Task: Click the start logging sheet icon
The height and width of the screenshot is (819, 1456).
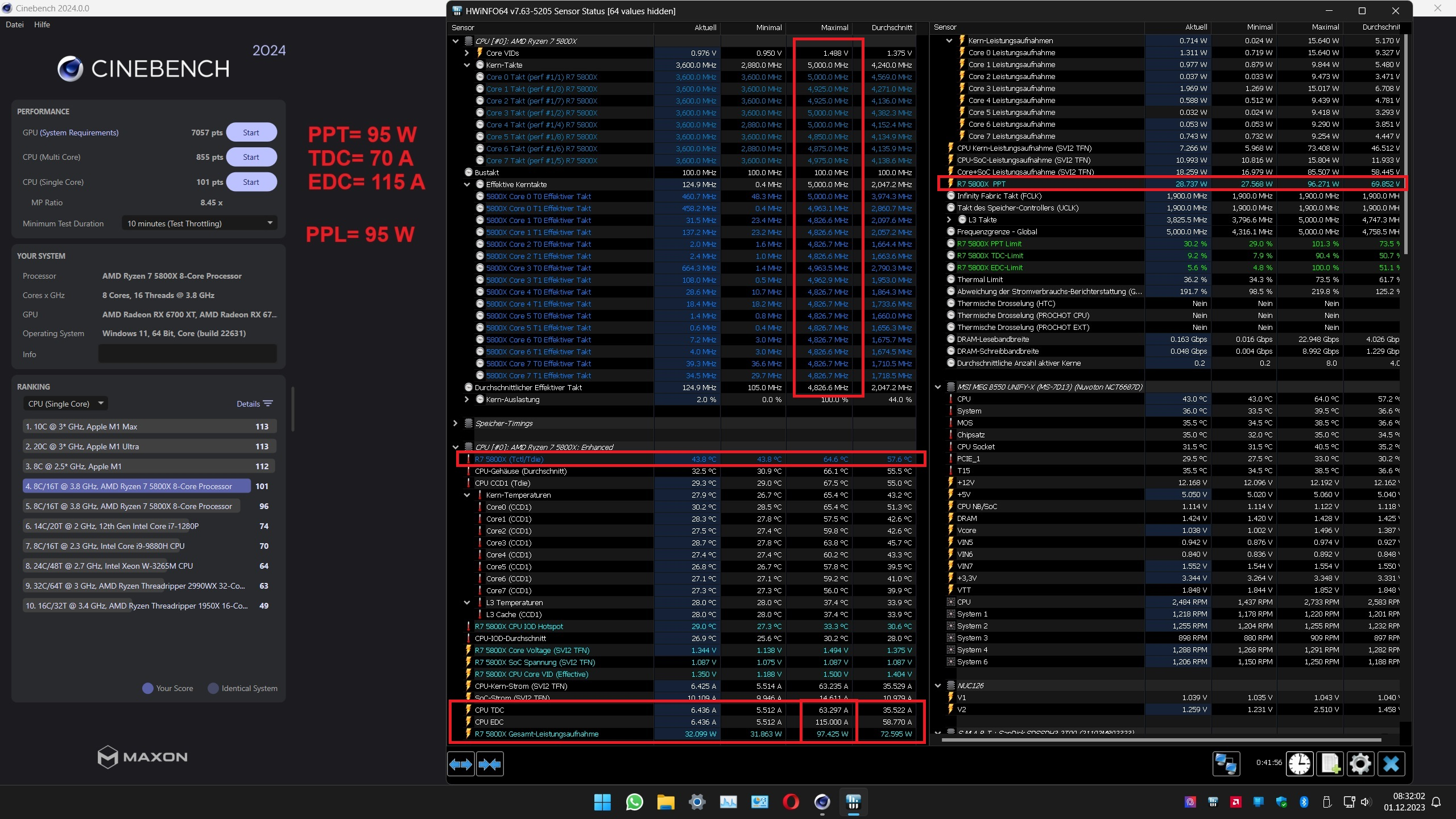Action: tap(1330, 763)
